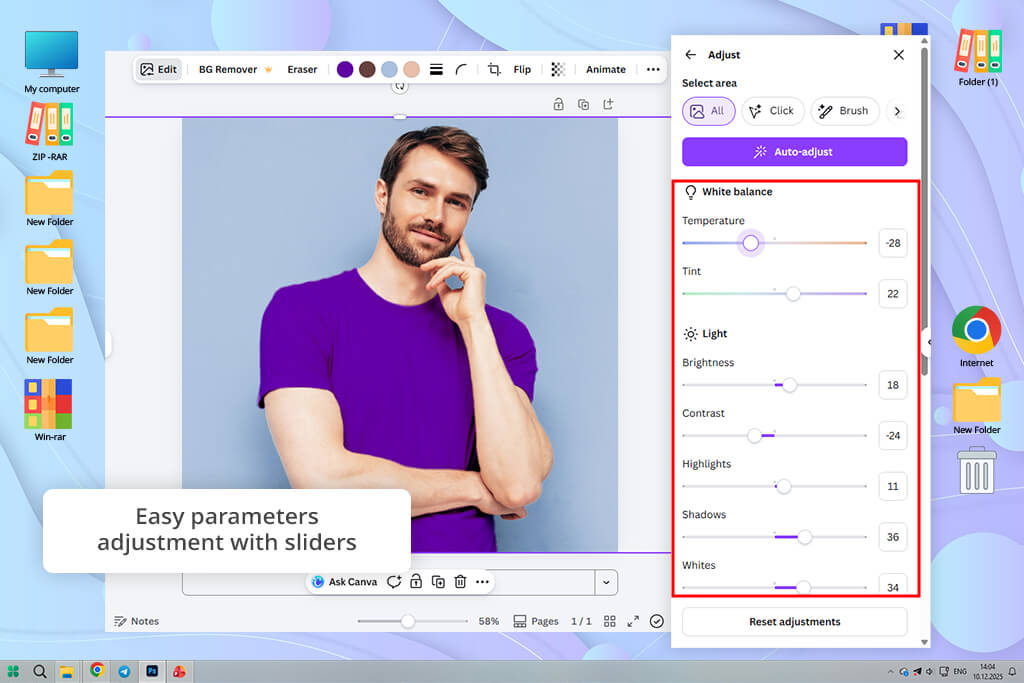Image resolution: width=1024 pixels, height=683 pixels.
Task: Pick the purple color swatch
Action: coord(345,69)
